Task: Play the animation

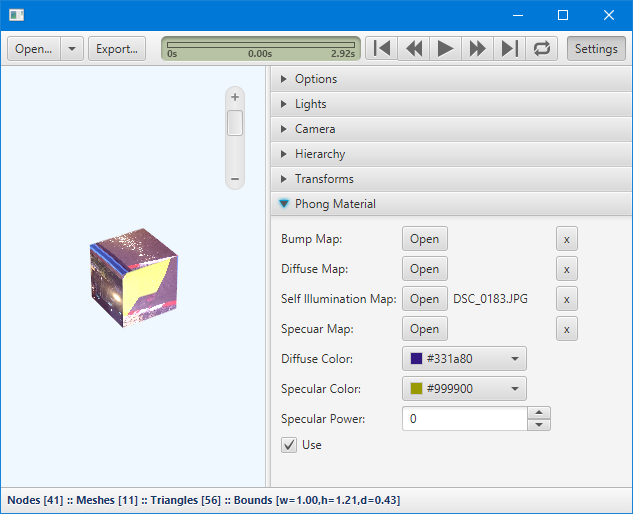Action: click(x=445, y=49)
